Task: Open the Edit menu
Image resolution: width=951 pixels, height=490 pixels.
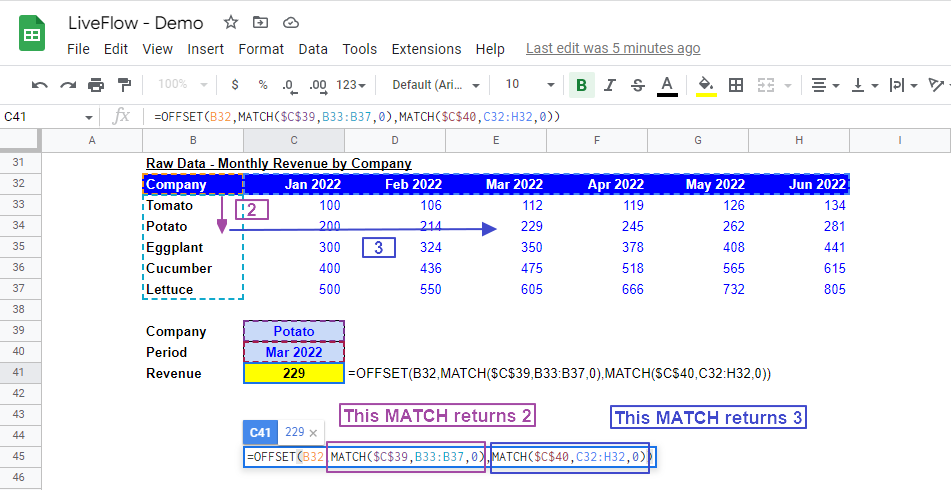Action: [116, 49]
